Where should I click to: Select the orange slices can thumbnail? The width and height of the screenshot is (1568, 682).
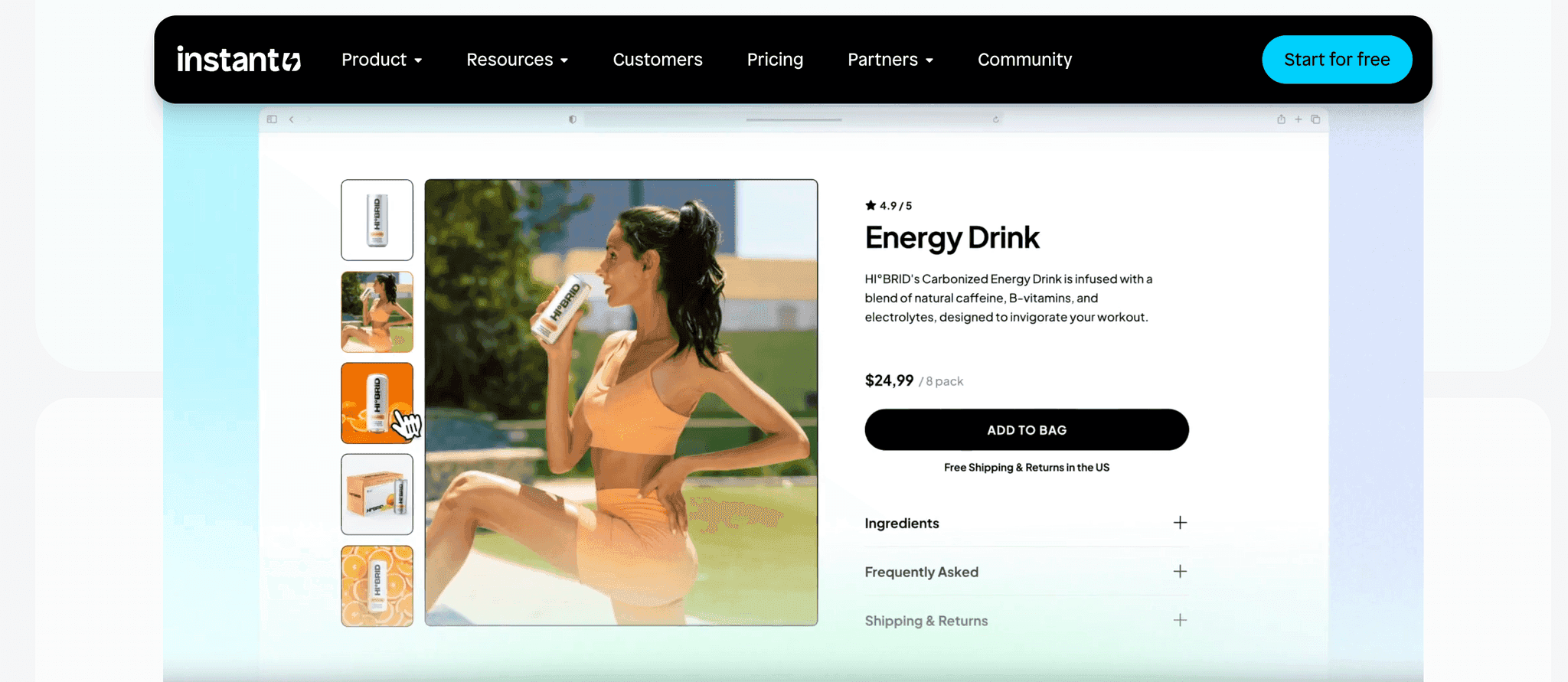click(x=377, y=586)
